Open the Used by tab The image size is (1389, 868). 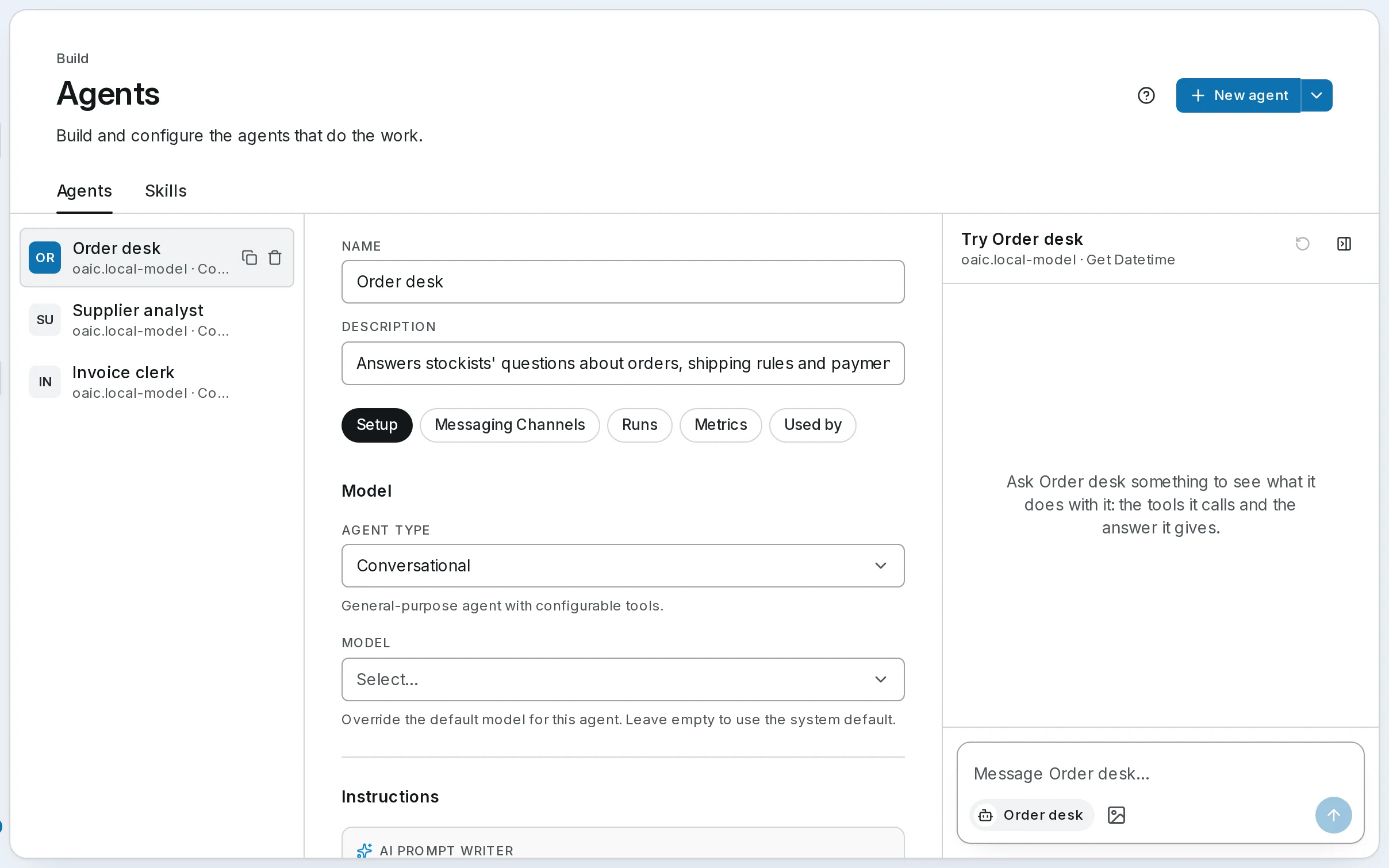click(x=812, y=425)
